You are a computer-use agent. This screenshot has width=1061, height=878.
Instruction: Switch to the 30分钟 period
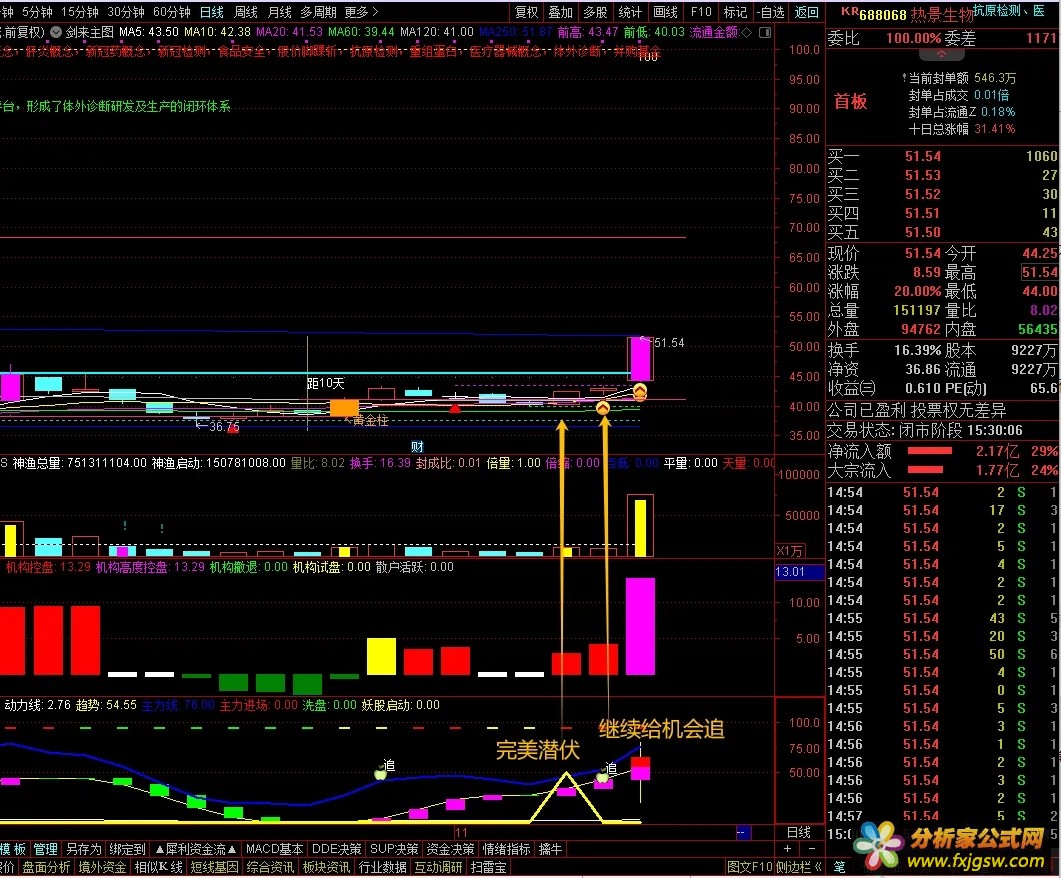point(126,12)
